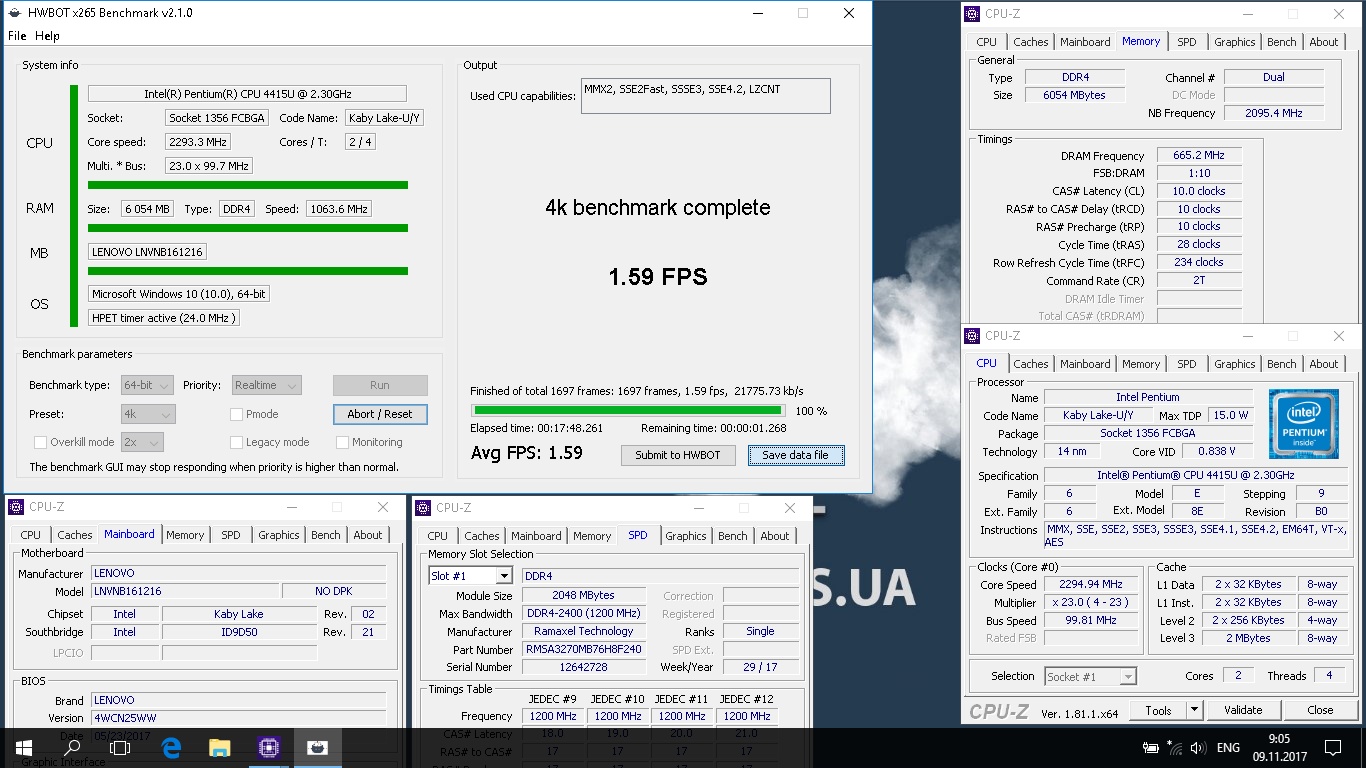Submit the score to HWBOT
This screenshot has height=768, width=1366.
pyautogui.click(x=678, y=455)
